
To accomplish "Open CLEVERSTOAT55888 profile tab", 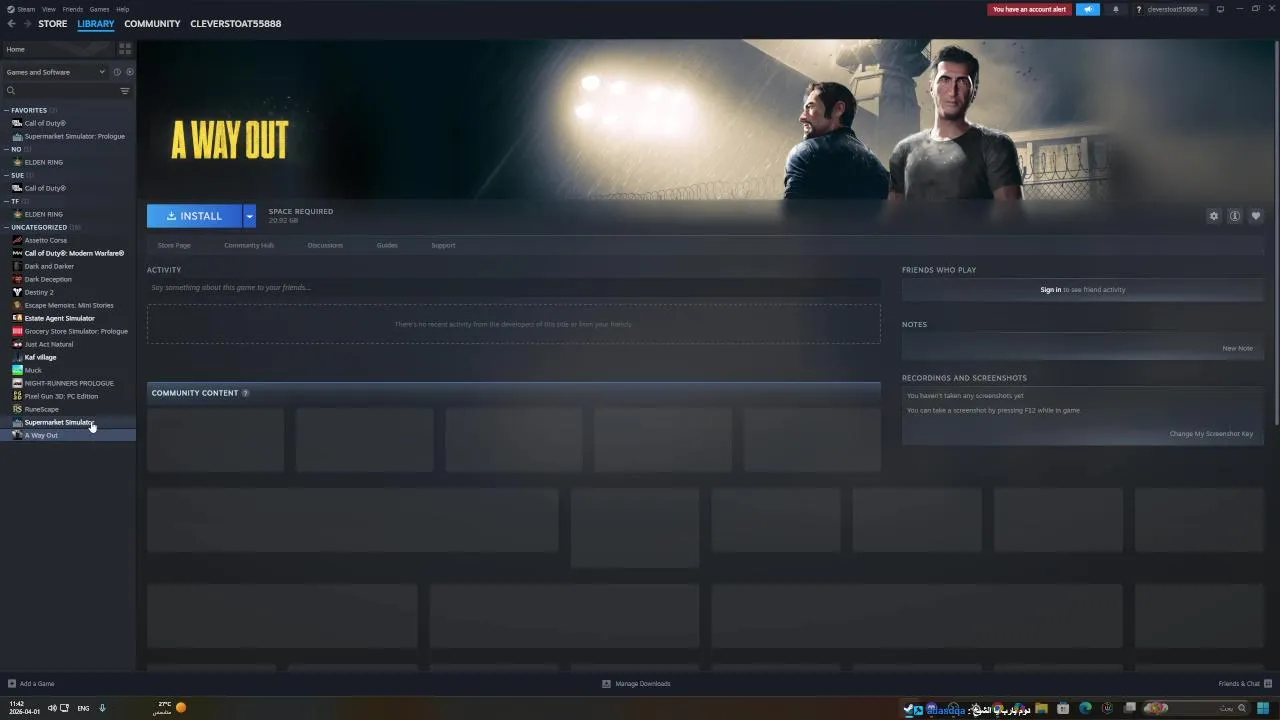I will tap(236, 24).
